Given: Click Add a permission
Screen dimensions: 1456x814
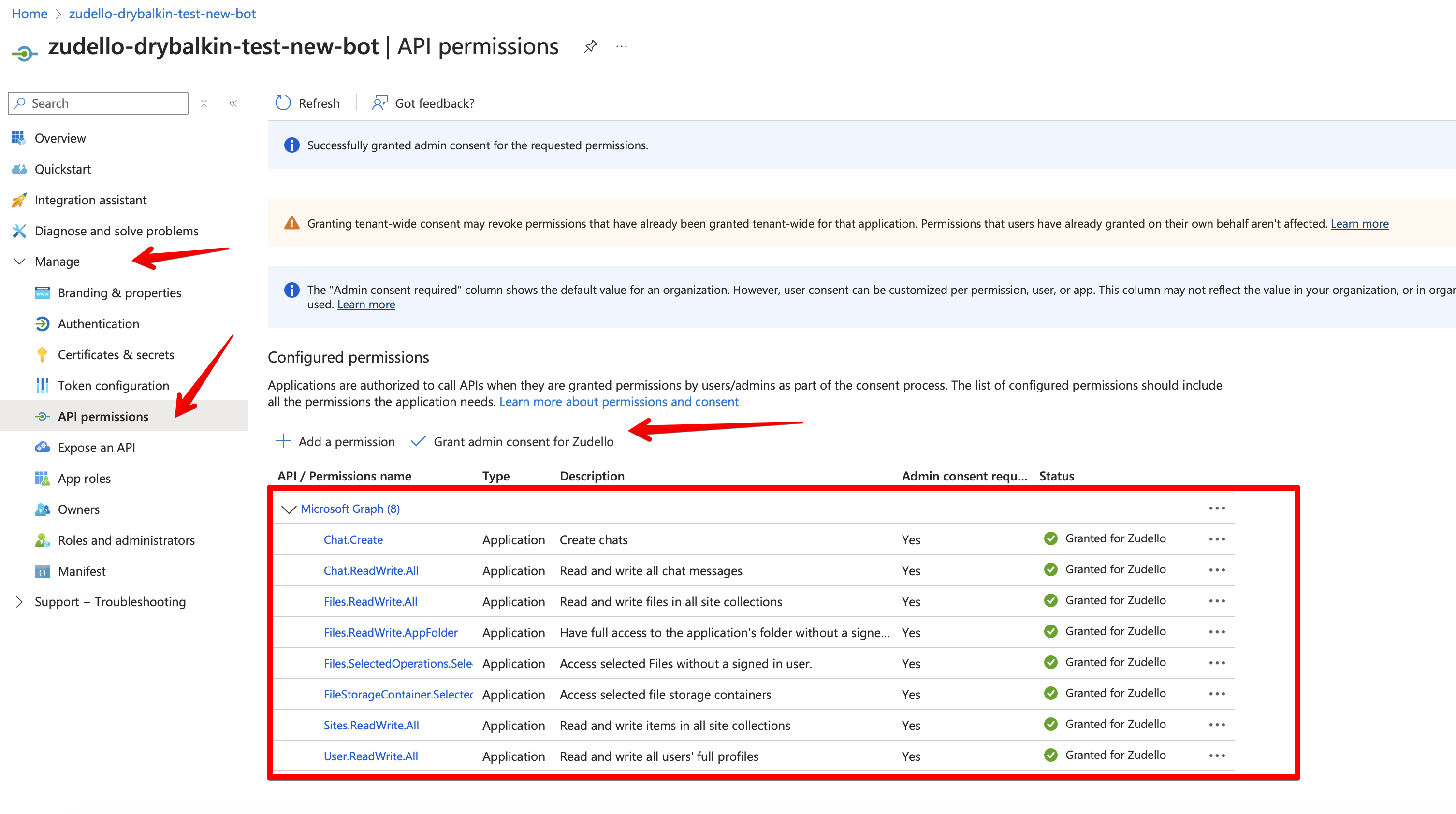Looking at the screenshot, I should 335,441.
